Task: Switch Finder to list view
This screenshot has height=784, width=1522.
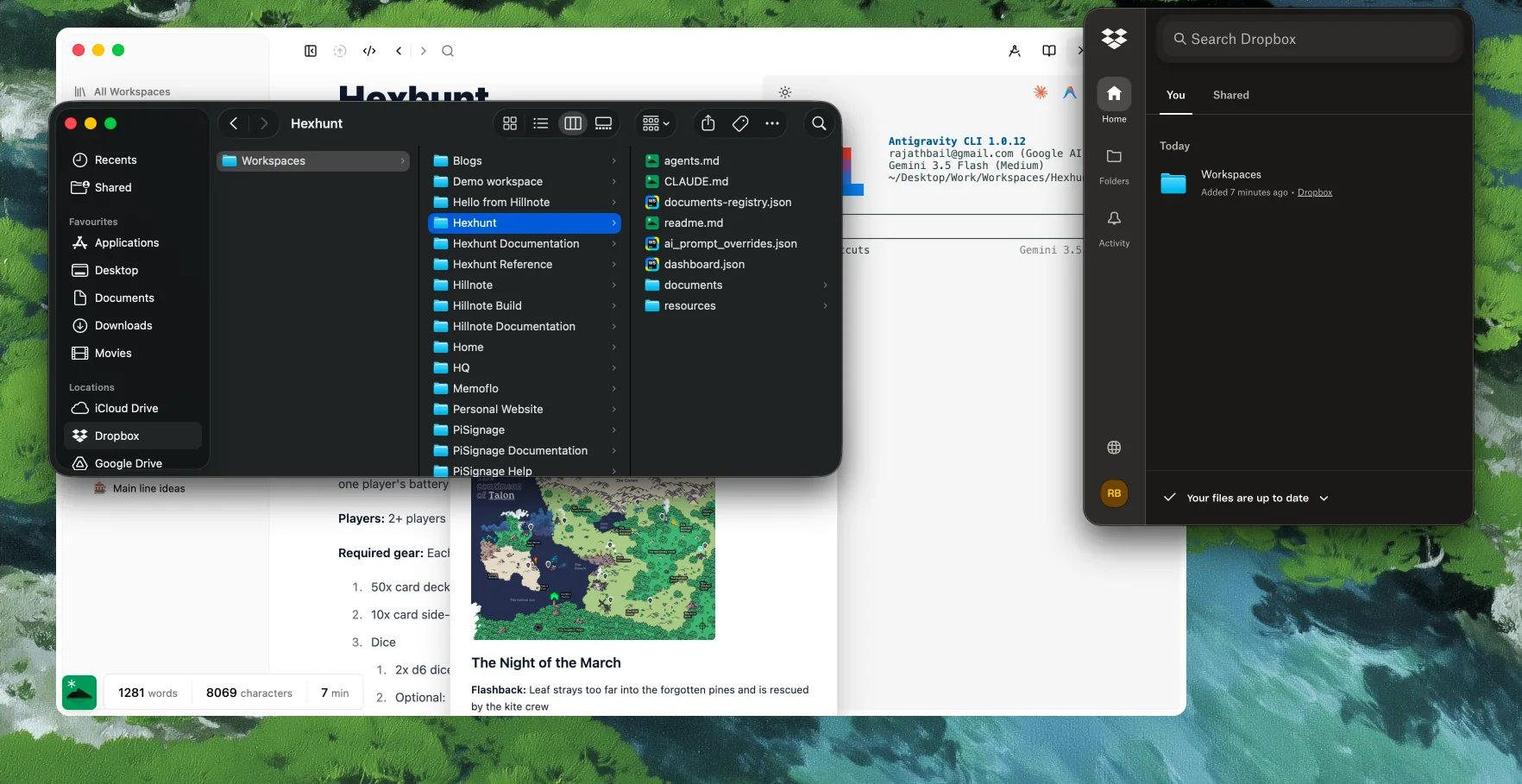Action: point(541,123)
